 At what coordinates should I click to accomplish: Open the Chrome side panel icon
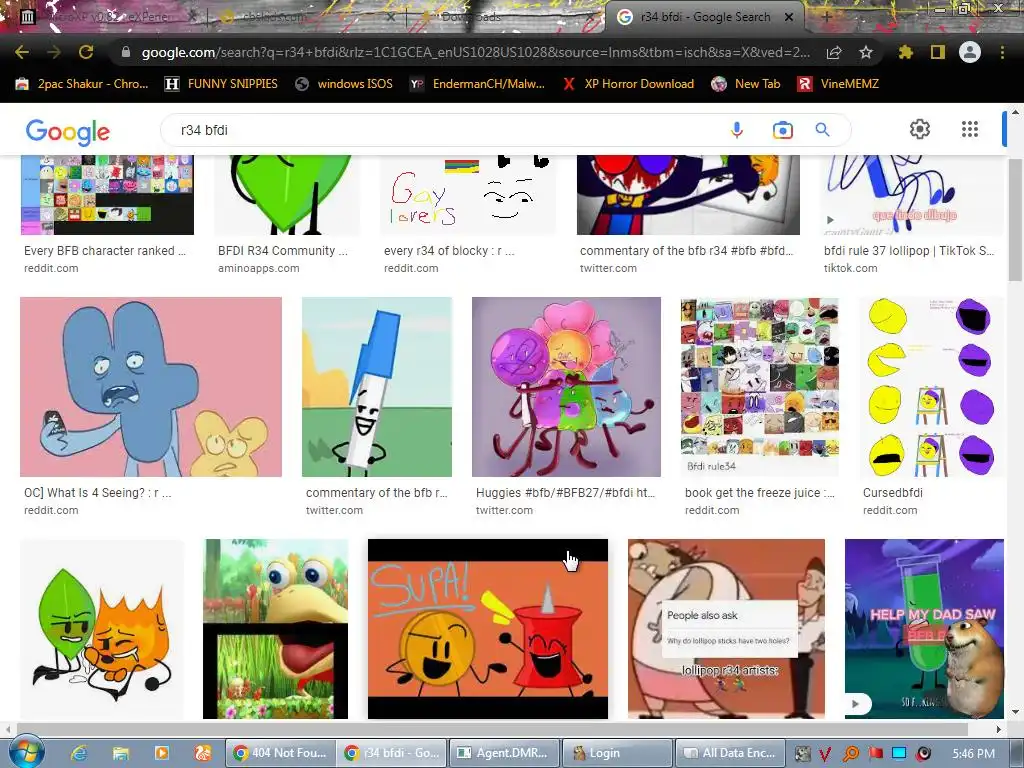[x=938, y=52]
